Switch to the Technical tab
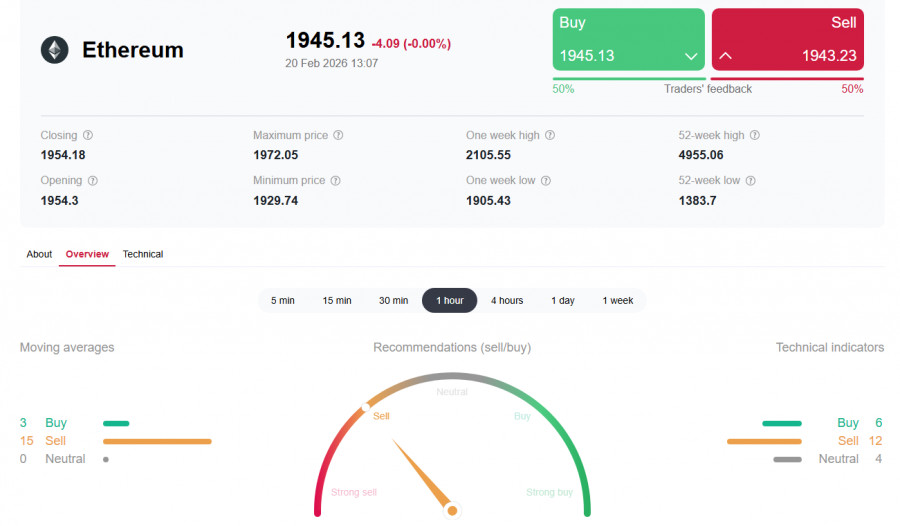This screenshot has height=526, width=900. tap(143, 254)
